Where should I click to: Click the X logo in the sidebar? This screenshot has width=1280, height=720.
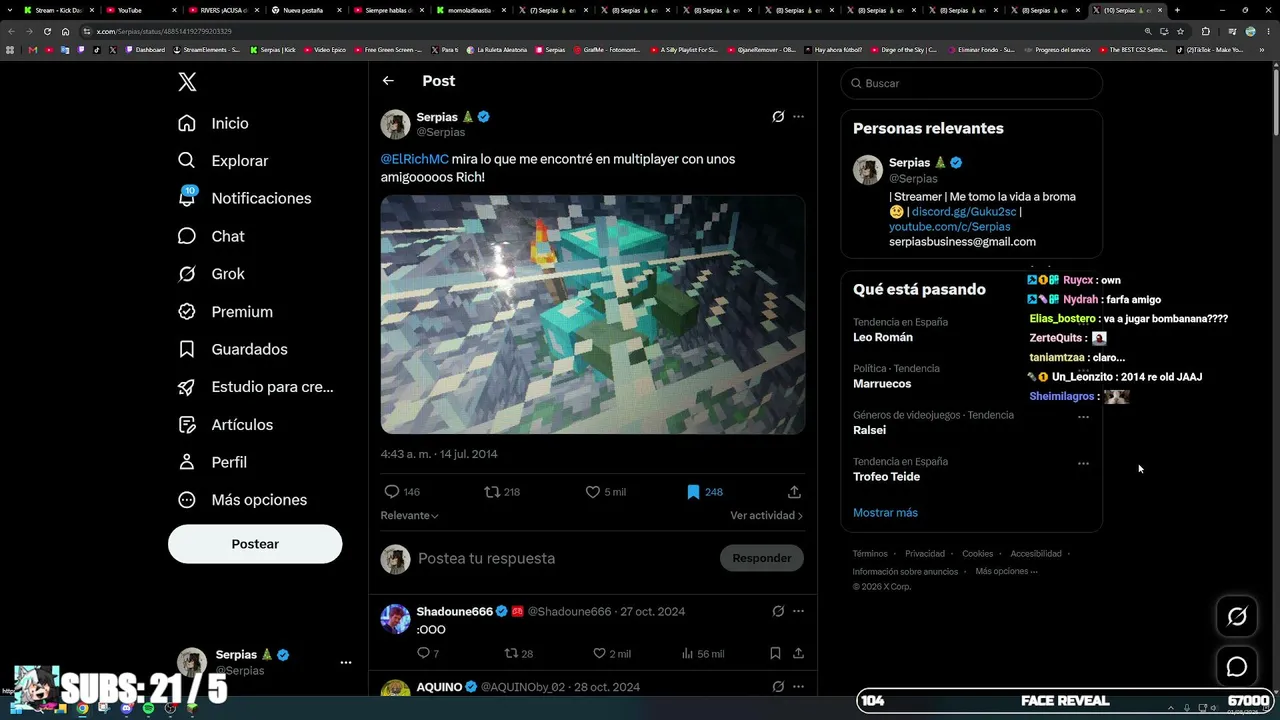187,82
